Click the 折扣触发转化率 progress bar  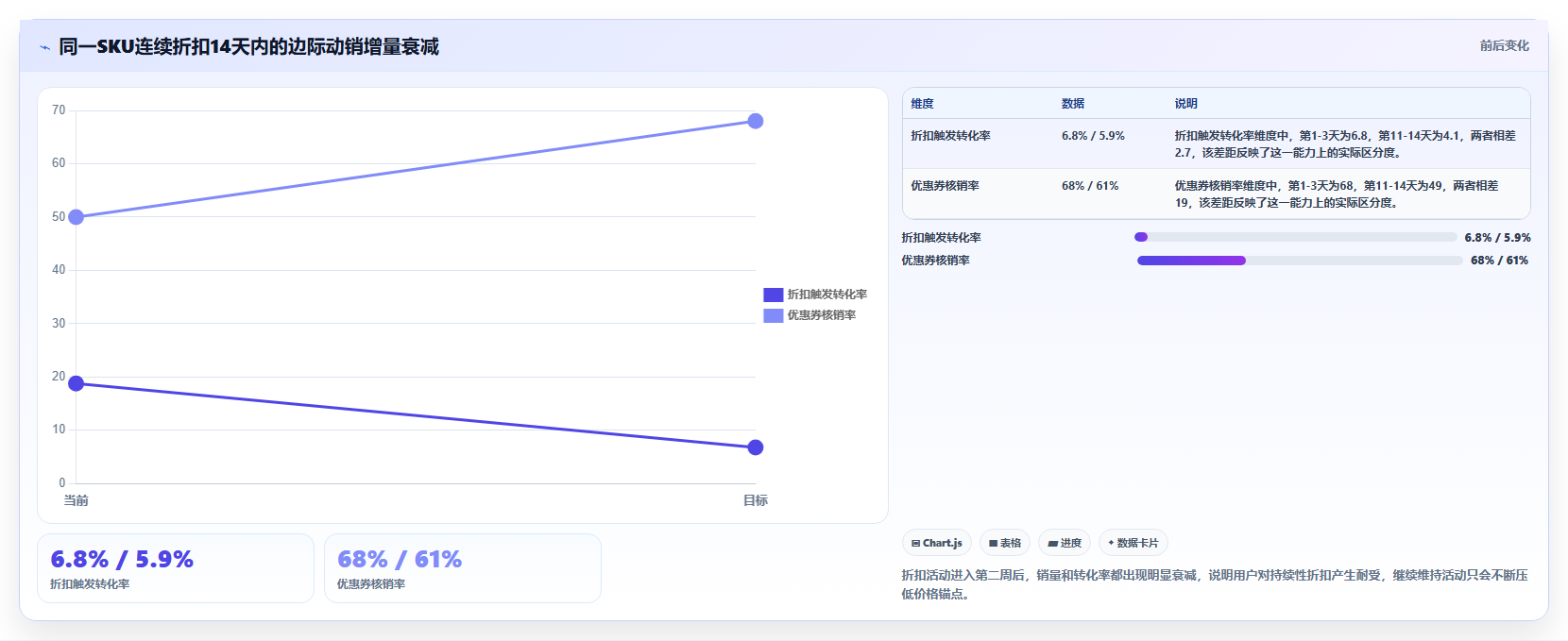coord(1296,237)
